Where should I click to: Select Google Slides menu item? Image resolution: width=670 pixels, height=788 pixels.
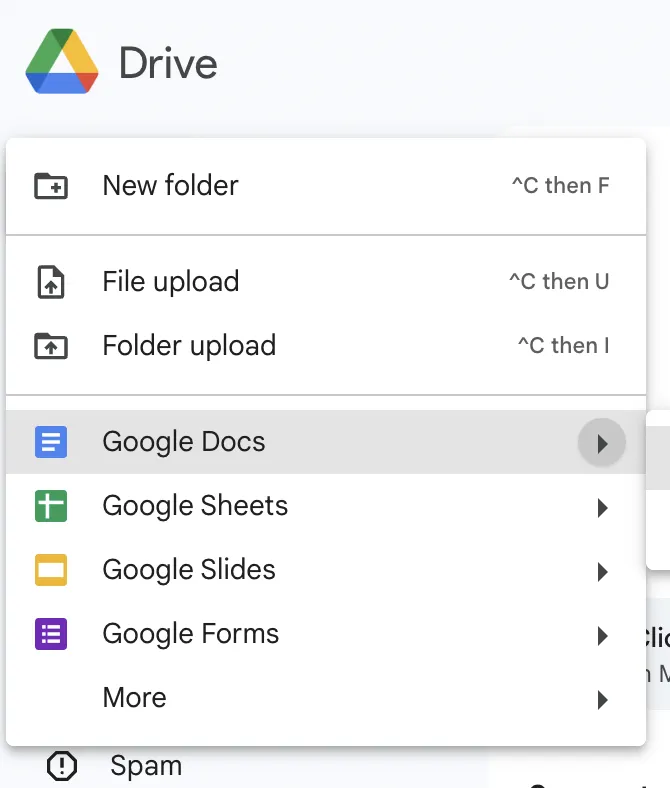326,570
